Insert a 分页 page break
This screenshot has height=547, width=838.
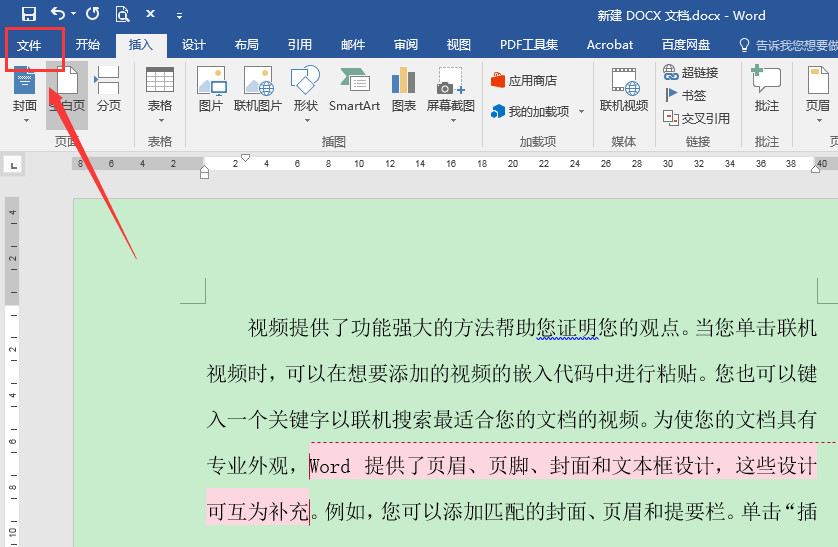point(108,89)
